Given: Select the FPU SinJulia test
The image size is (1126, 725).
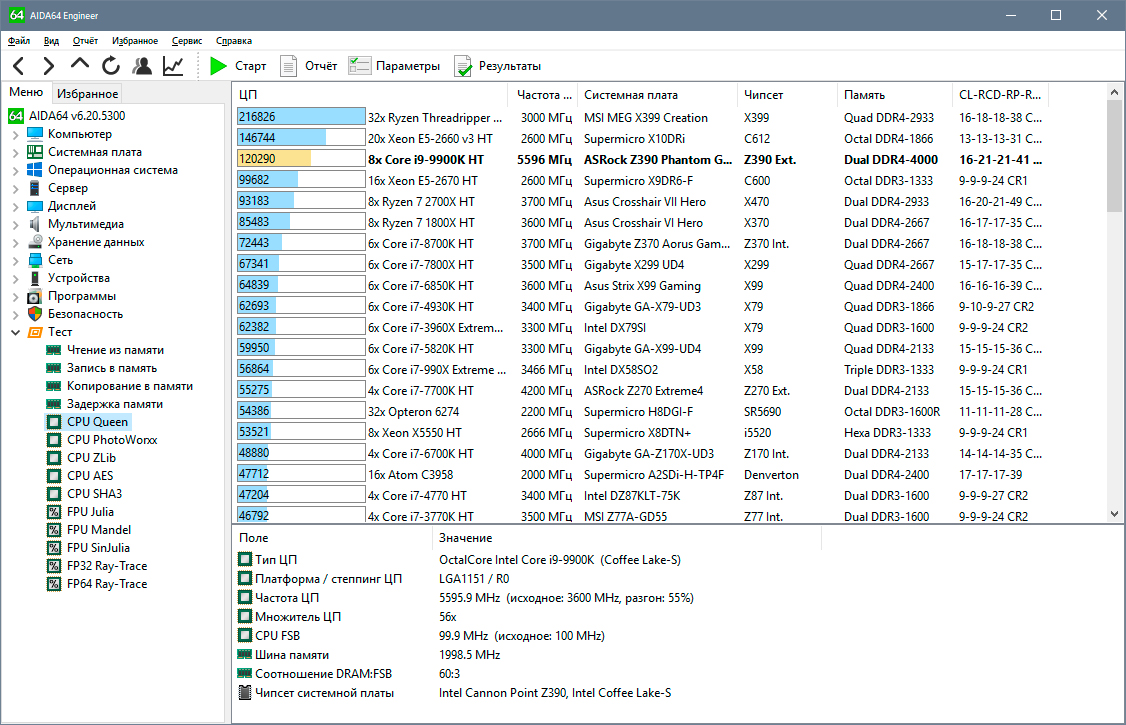Looking at the screenshot, I should pos(88,547).
